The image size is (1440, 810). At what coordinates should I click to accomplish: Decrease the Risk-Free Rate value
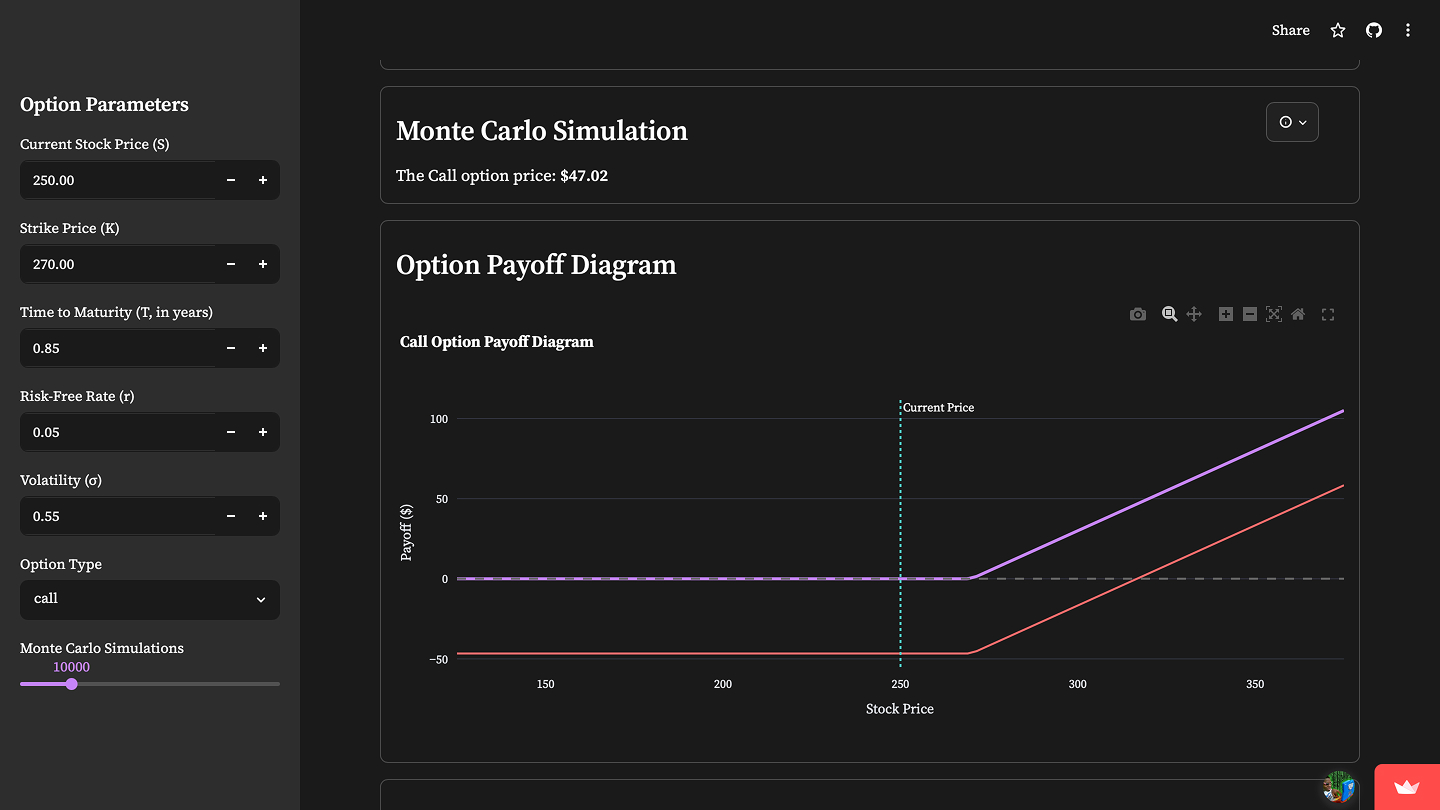tap(231, 432)
